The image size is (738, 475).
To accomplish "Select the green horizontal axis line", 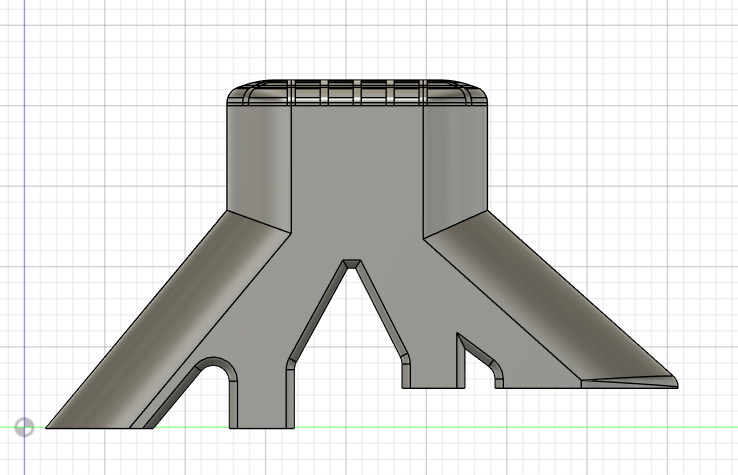I will [x=400, y=428].
